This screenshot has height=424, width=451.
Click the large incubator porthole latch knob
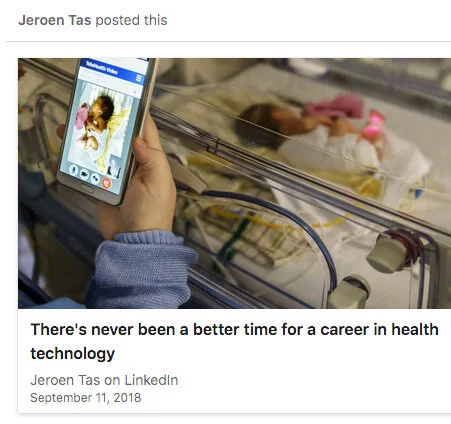(x=389, y=253)
